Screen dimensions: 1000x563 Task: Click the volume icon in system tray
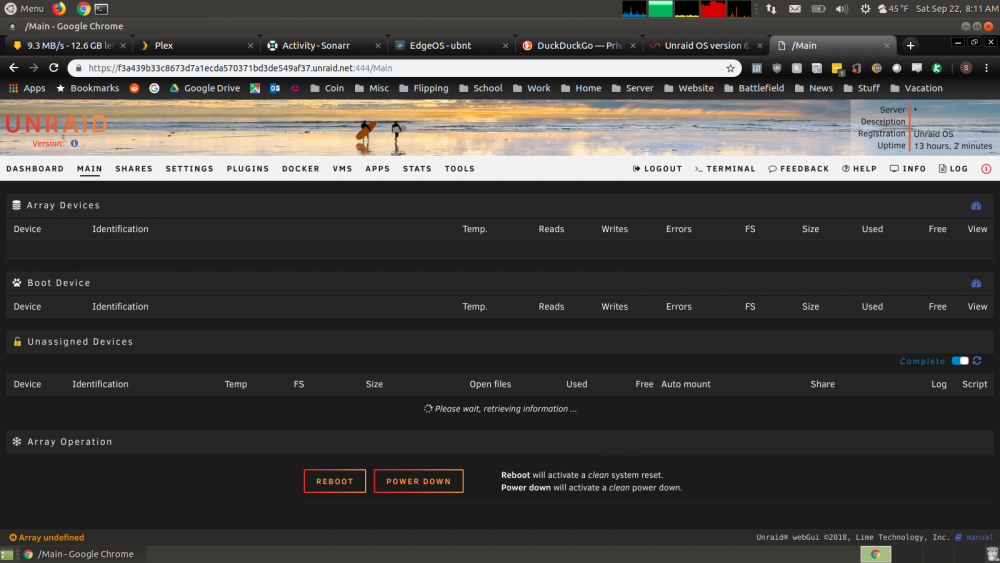click(x=842, y=9)
